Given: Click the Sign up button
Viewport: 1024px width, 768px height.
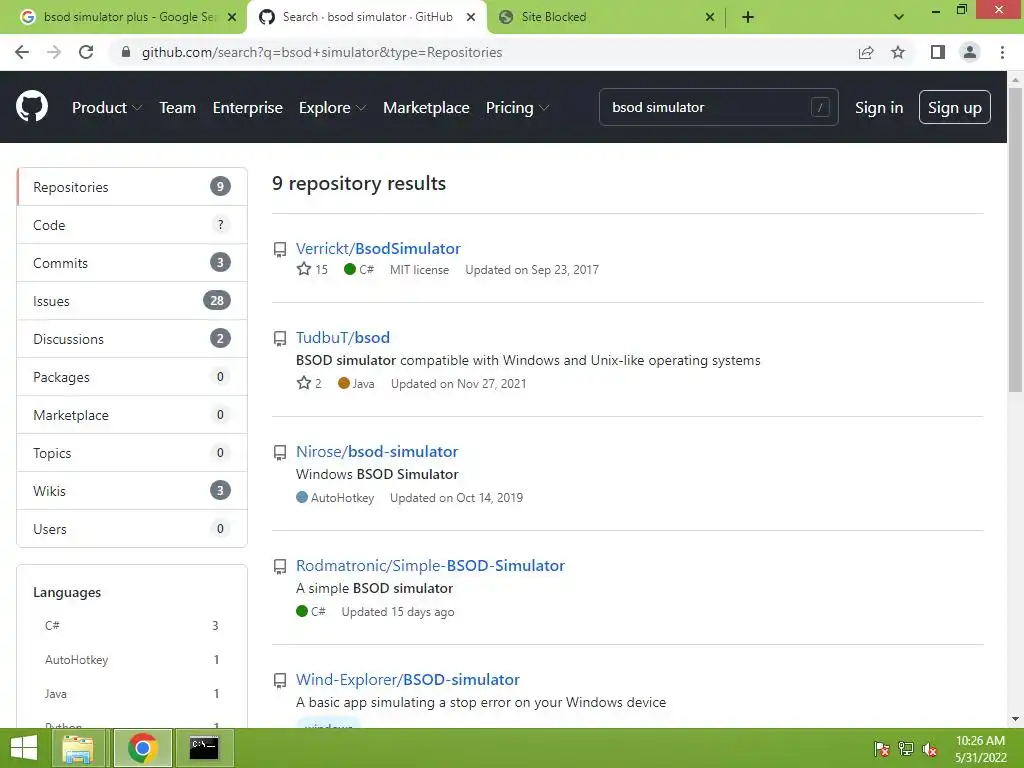Looking at the screenshot, I should tap(955, 107).
